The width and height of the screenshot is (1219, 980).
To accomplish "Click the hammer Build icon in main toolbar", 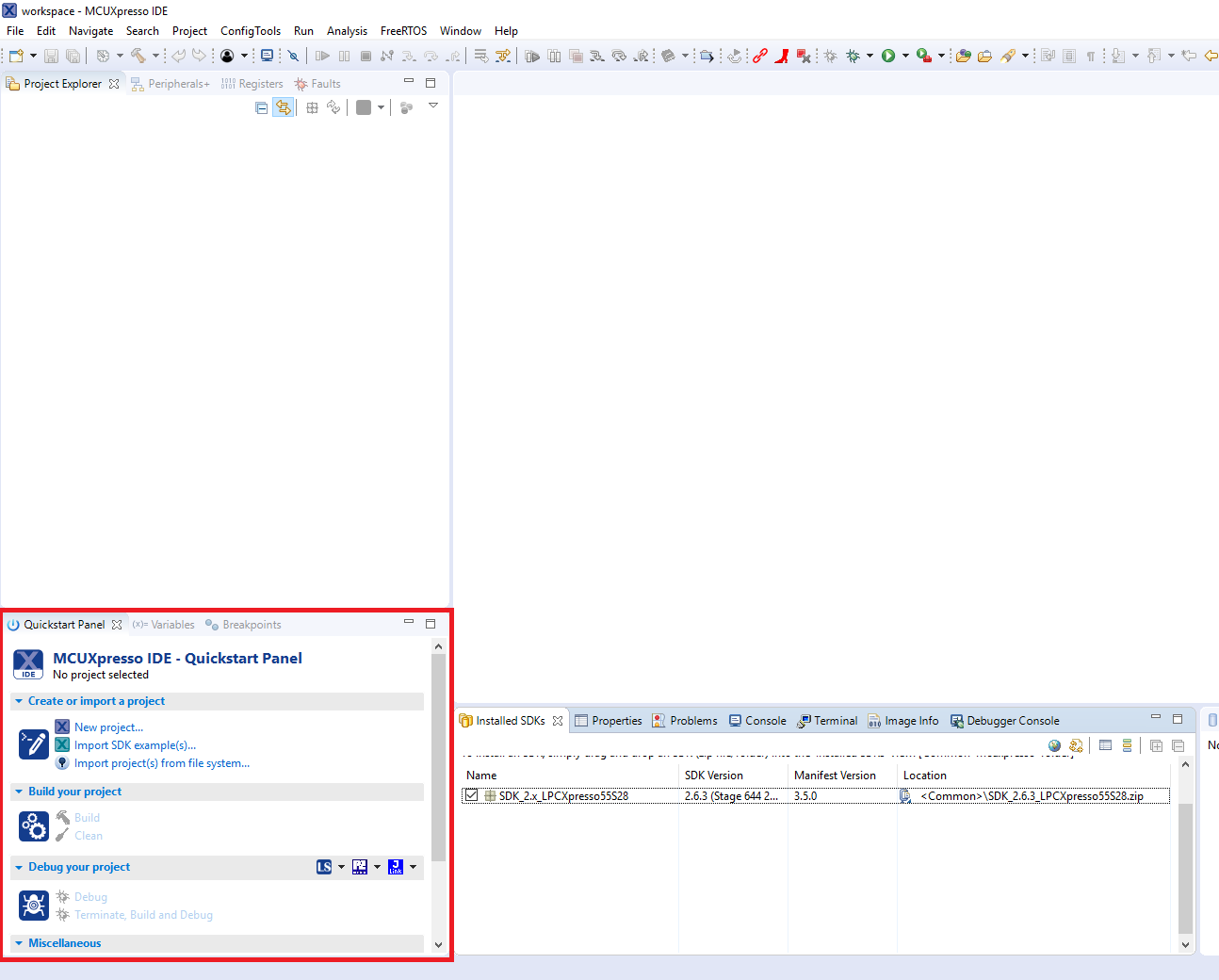I will coord(138,56).
